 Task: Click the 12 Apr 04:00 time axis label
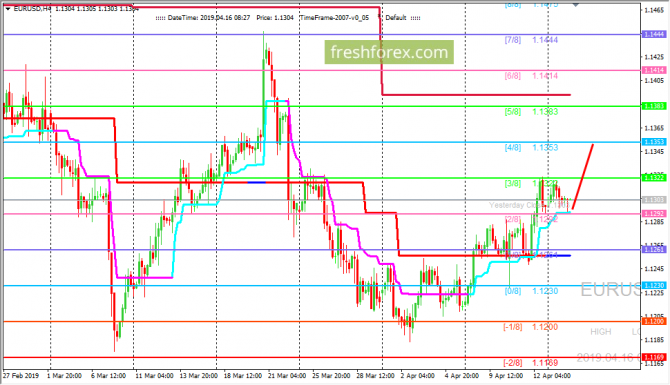(x=552, y=376)
